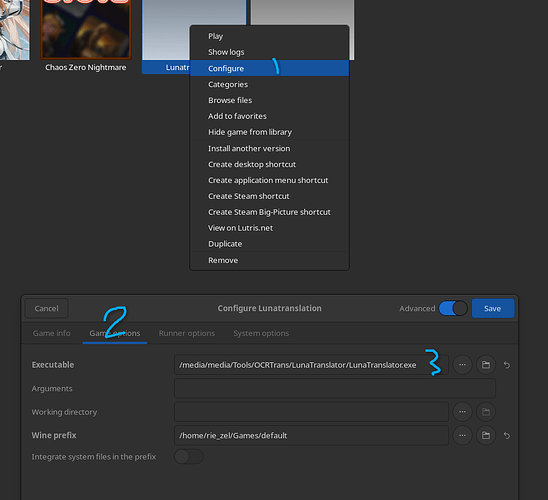548x500 pixels.
Task: Enable Integrate system files in the prefix
Action: (189, 456)
